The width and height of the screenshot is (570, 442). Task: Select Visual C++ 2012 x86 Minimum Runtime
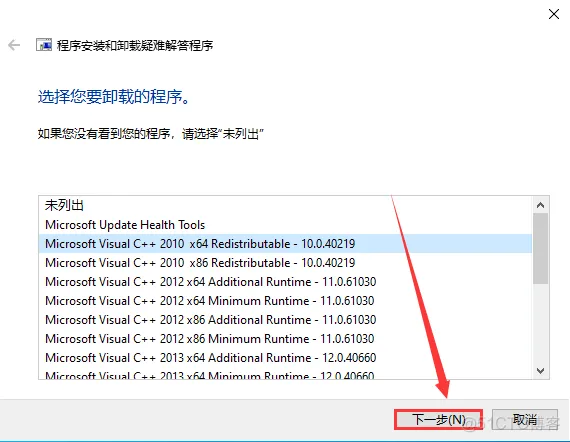pyautogui.click(x=285, y=338)
